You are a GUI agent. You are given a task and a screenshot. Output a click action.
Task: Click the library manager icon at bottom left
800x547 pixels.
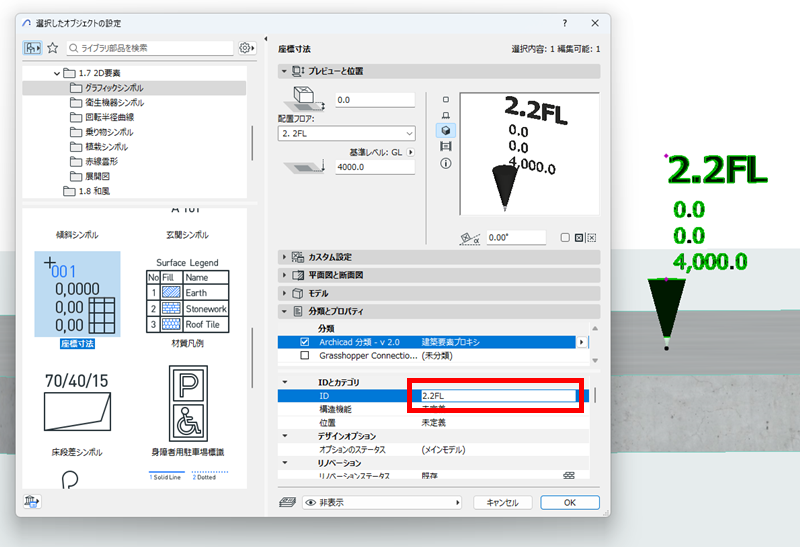point(32,501)
